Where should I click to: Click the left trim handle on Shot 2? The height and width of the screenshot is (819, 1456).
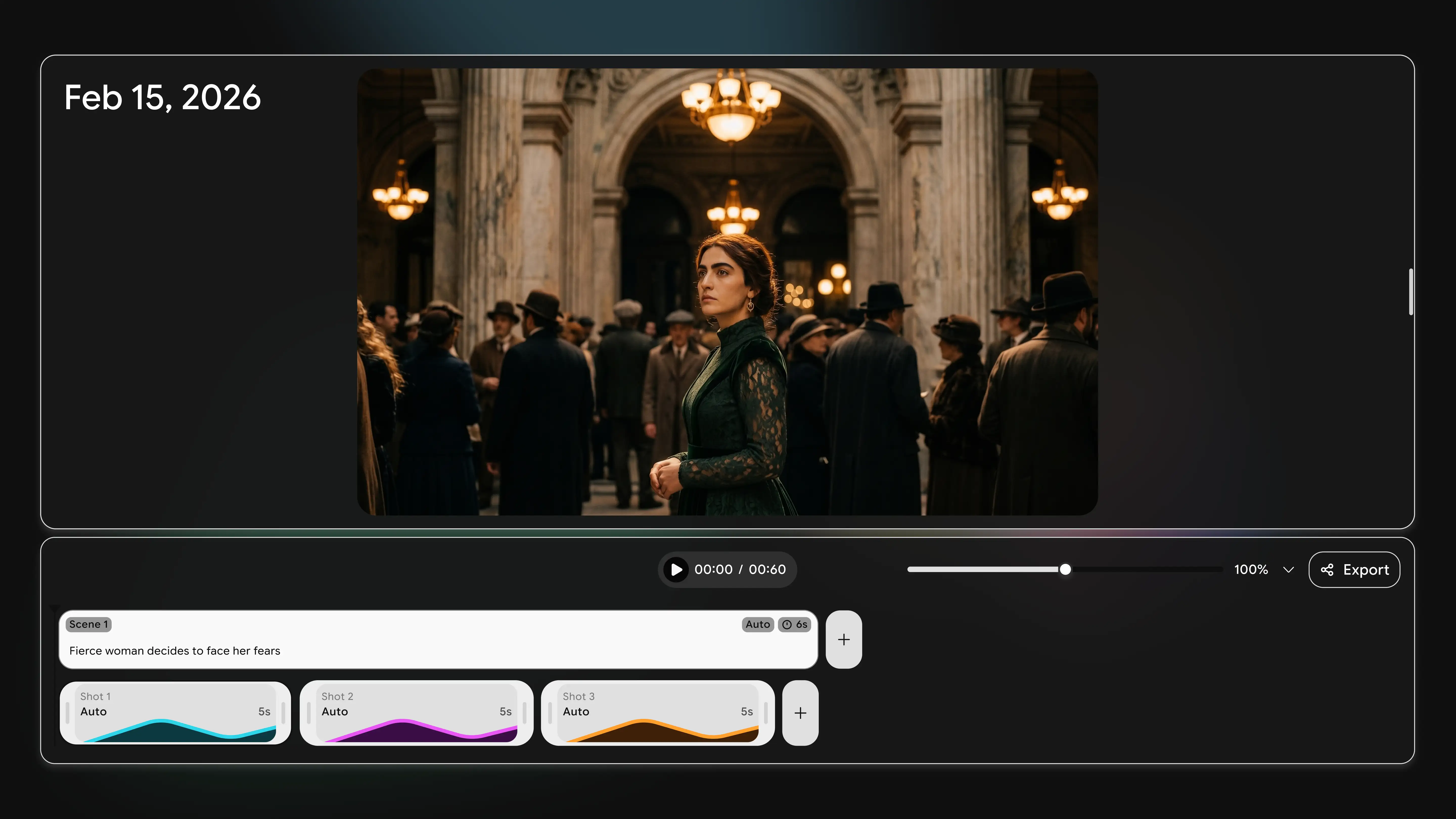pyautogui.click(x=309, y=713)
